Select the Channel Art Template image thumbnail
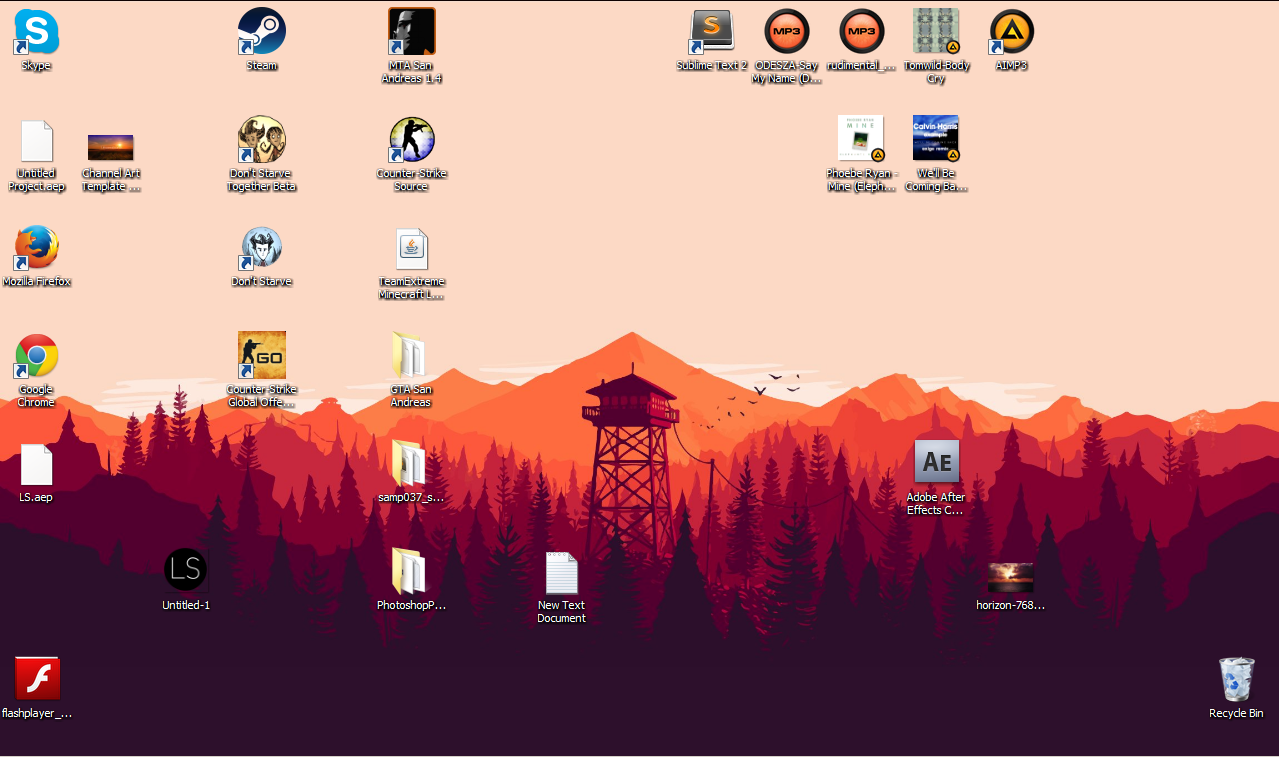1279x757 pixels. (x=111, y=148)
